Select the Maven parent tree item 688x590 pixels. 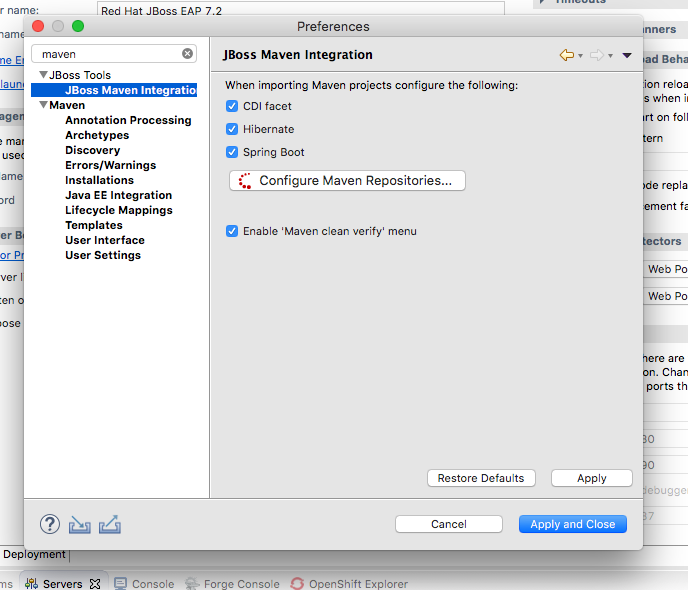point(67,105)
